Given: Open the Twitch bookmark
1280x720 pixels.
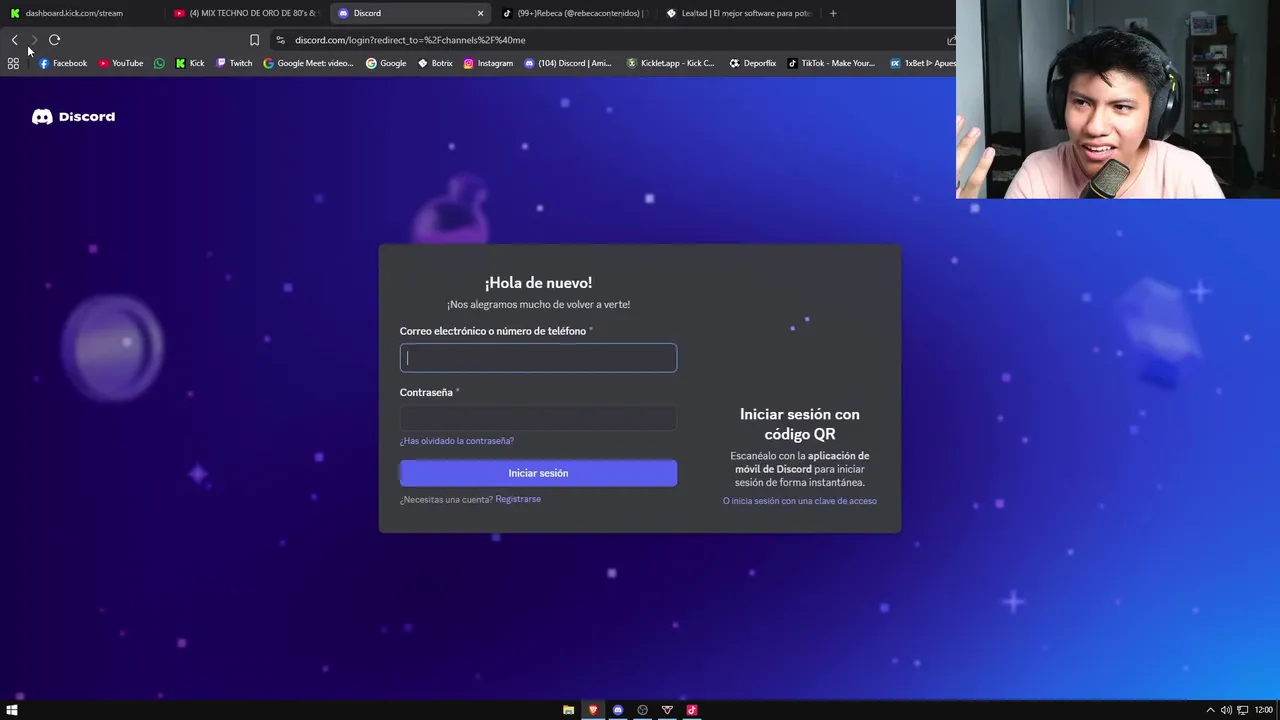Looking at the screenshot, I should coord(234,63).
